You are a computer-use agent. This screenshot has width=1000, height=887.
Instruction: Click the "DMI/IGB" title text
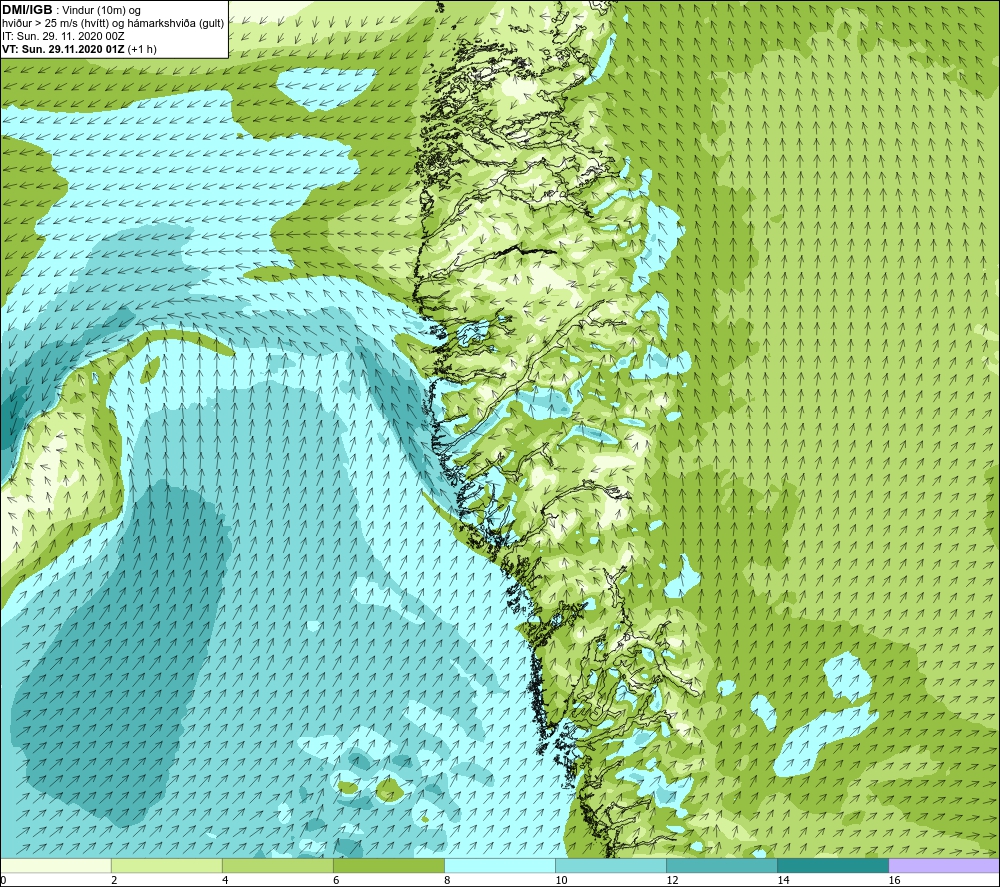point(27,10)
